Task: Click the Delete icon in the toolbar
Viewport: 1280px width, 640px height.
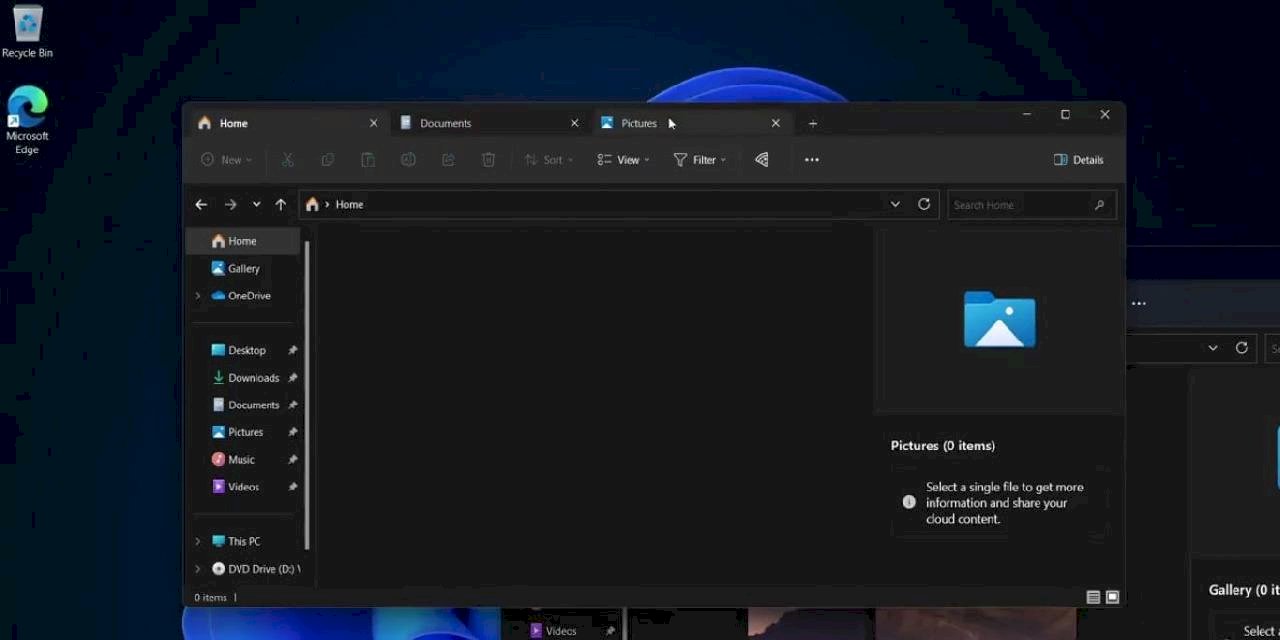Action: point(488,159)
